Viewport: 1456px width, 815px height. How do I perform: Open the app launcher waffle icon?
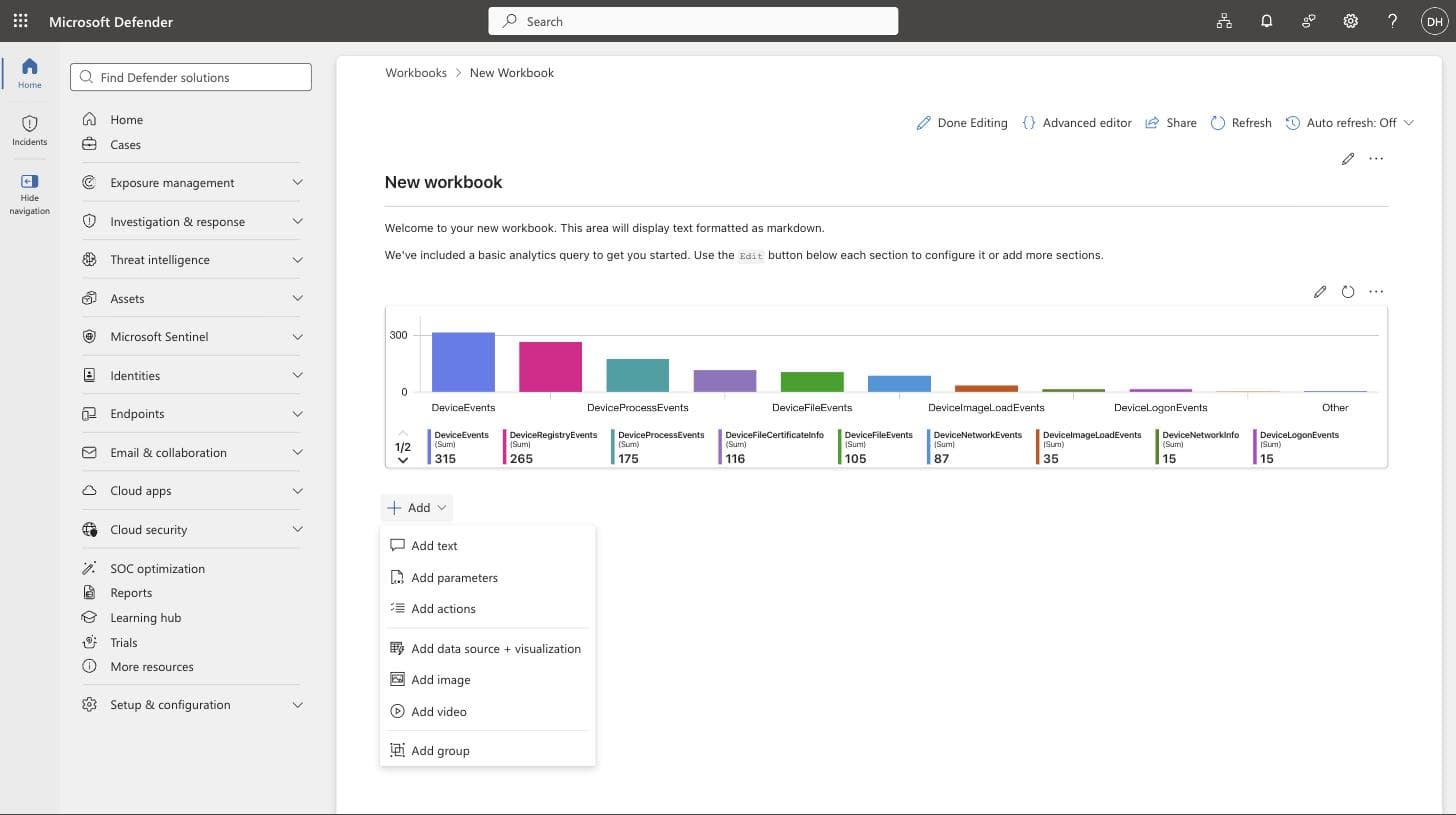pyautogui.click(x=20, y=21)
